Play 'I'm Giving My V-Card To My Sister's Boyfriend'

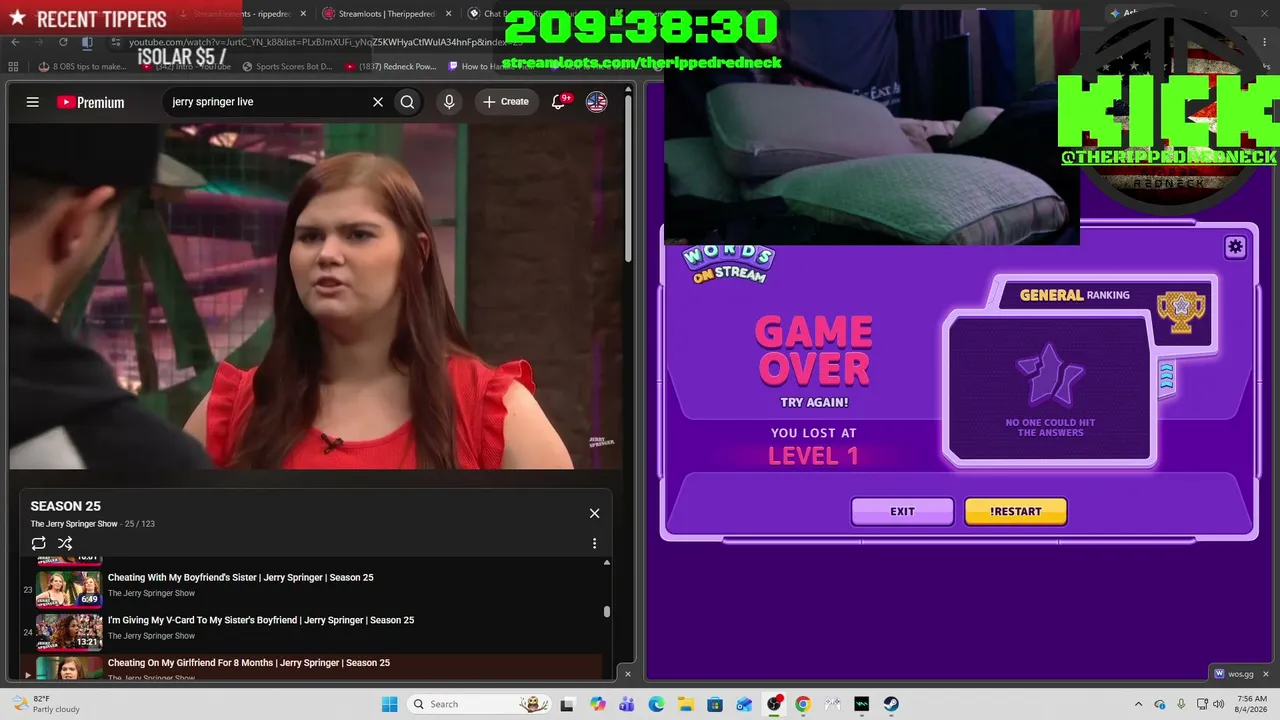click(261, 620)
